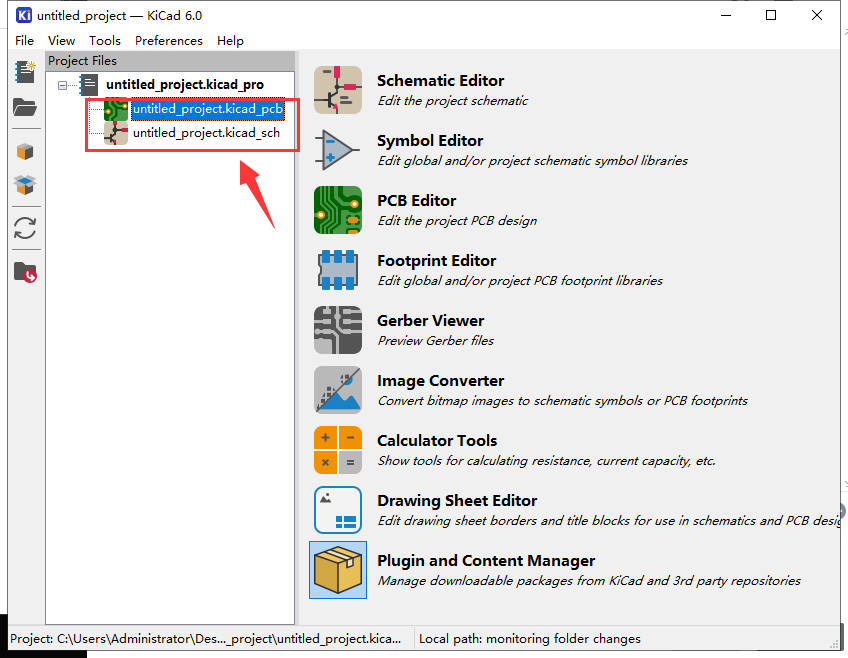
Task: Open project directory in file explorer icon
Action: click(x=25, y=272)
